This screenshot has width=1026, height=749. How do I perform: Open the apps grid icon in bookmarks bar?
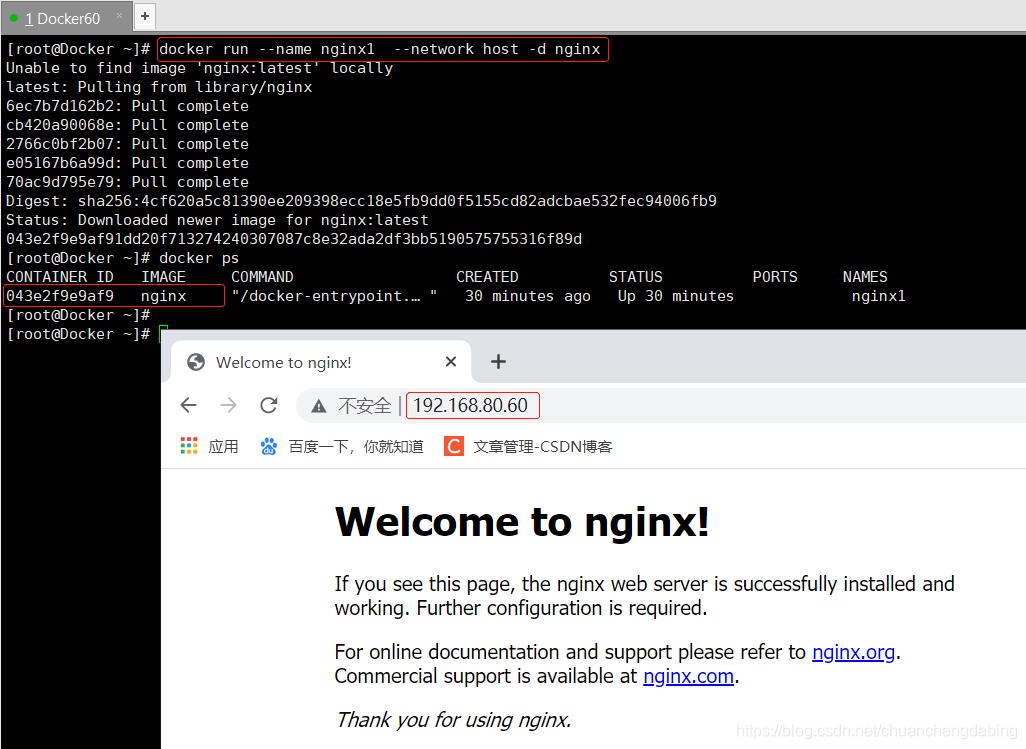(x=188, y=446)
